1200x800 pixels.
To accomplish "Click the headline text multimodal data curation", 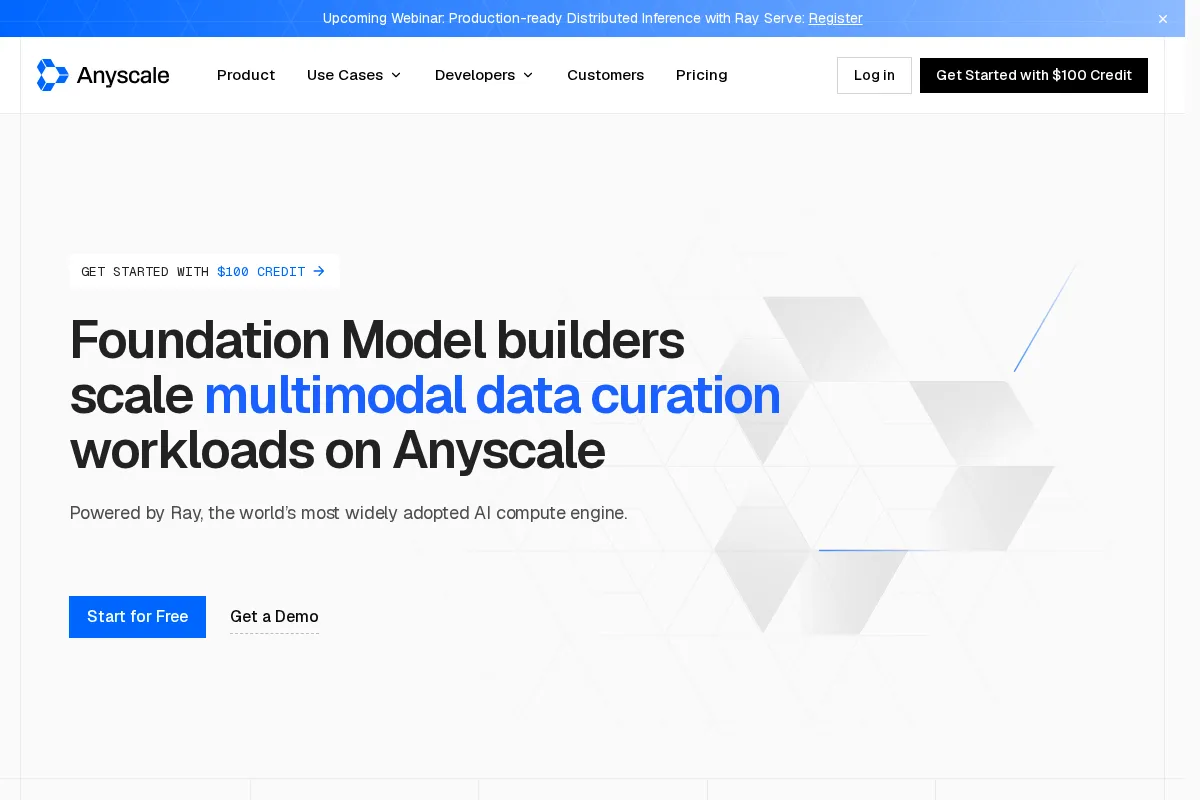I will pos(492,395).
